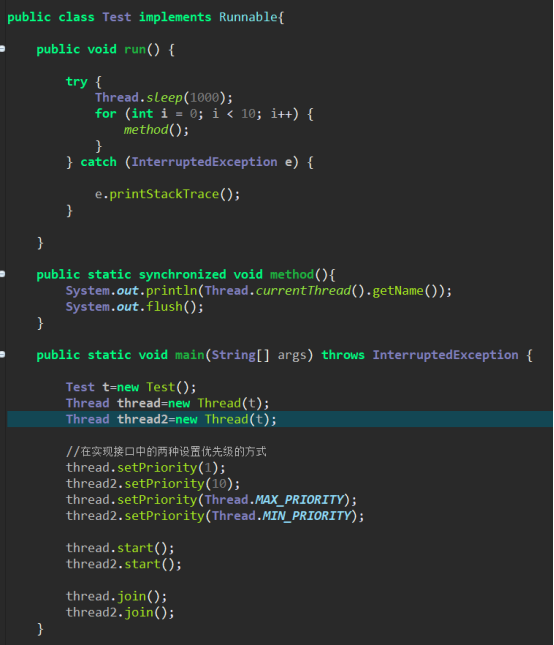Click the 'synchronized' keyword in method declaration

[182, 274]
